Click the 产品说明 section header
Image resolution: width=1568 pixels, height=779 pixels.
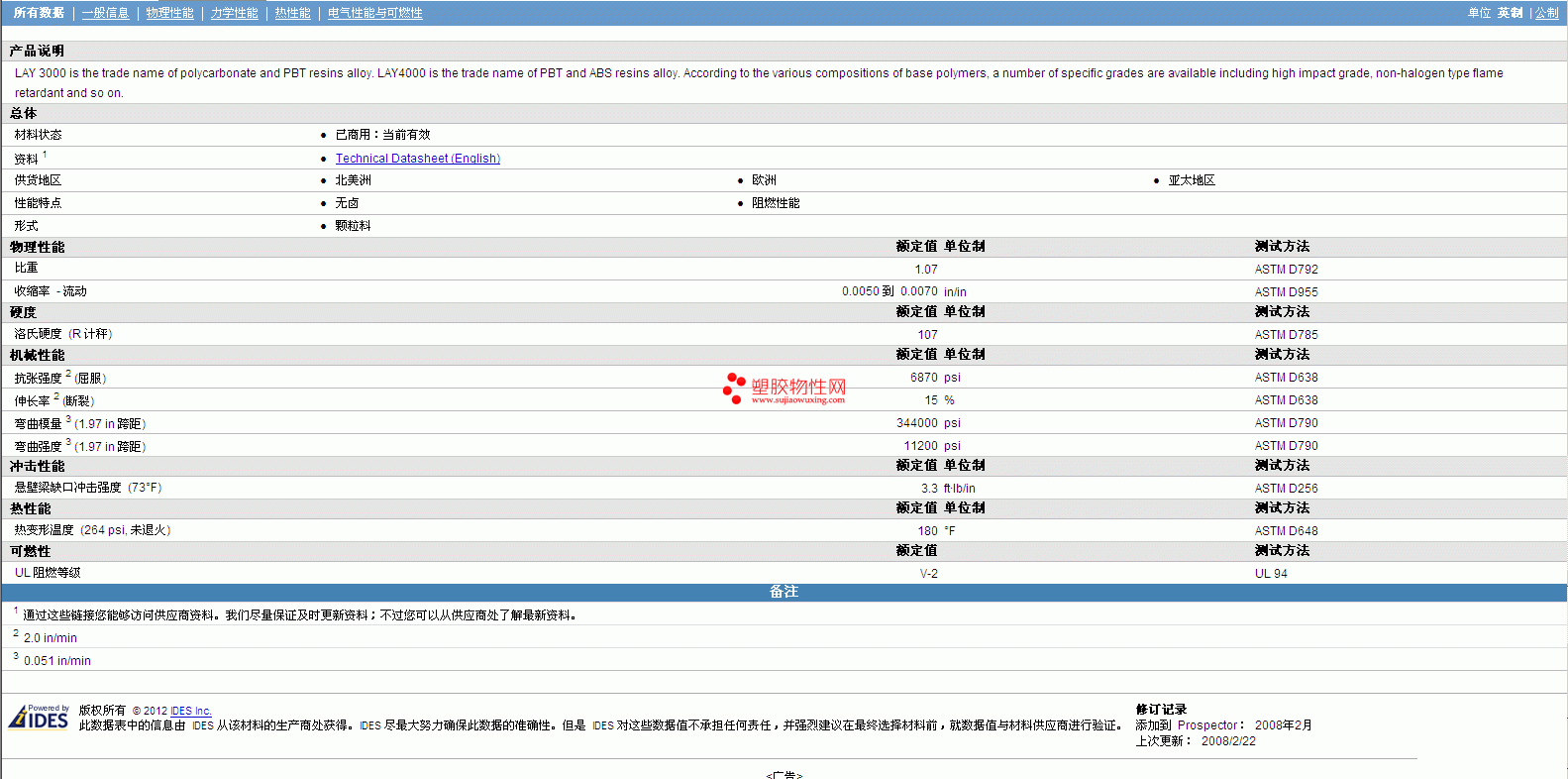pos(37,51)
